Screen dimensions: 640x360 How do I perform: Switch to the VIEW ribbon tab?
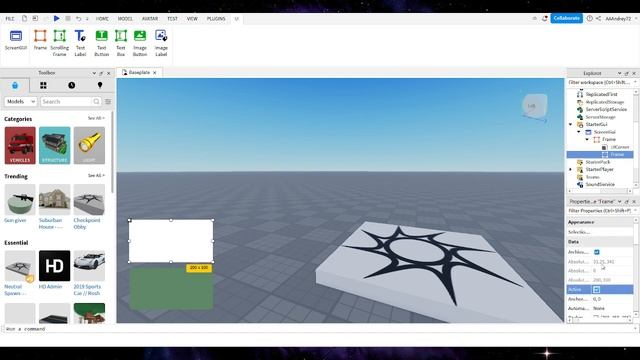192,19
